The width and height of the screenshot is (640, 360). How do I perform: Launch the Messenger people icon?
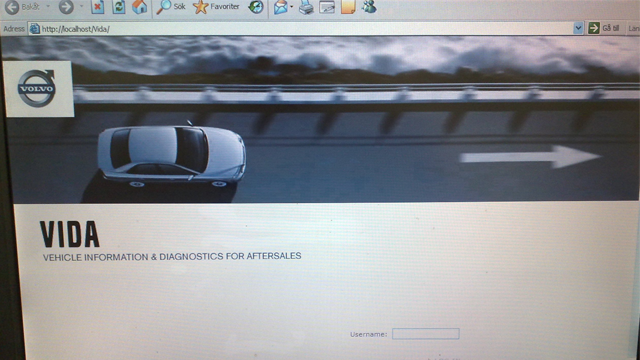(x=369, y=7)
